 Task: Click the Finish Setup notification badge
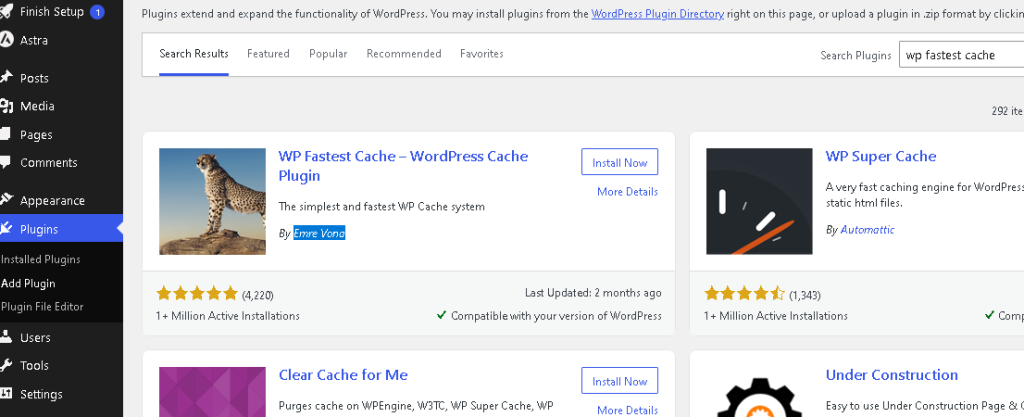[x=97, y=12]
